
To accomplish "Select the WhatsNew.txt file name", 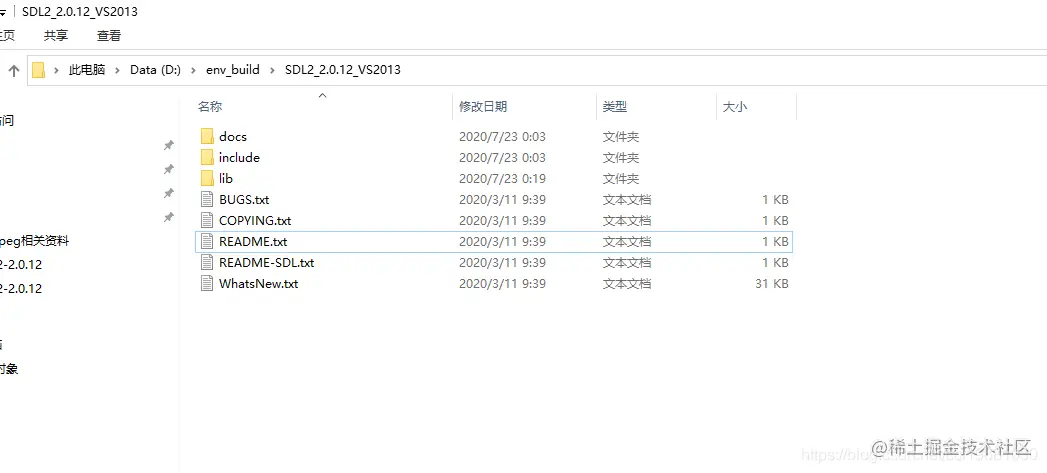I will (x=258, y=283).
